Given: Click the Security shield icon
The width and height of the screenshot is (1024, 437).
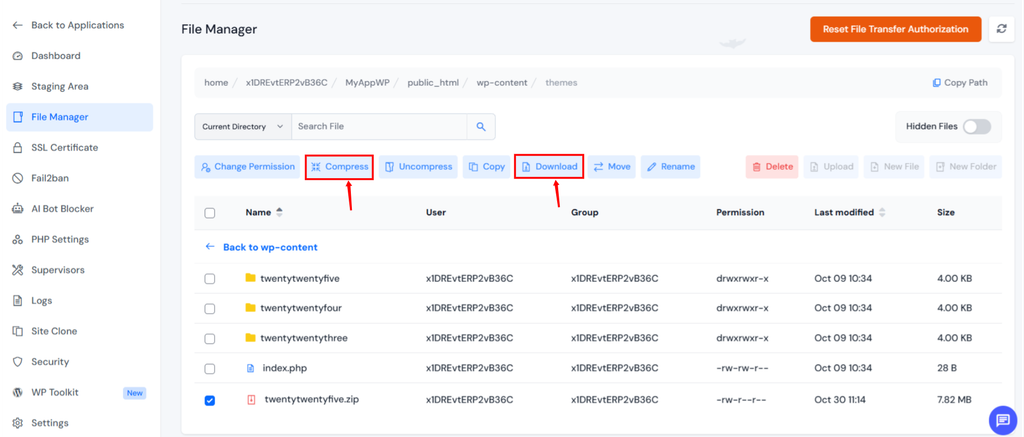Looking at the screenshot, I should pyautogui.click(x=18, y=362).
